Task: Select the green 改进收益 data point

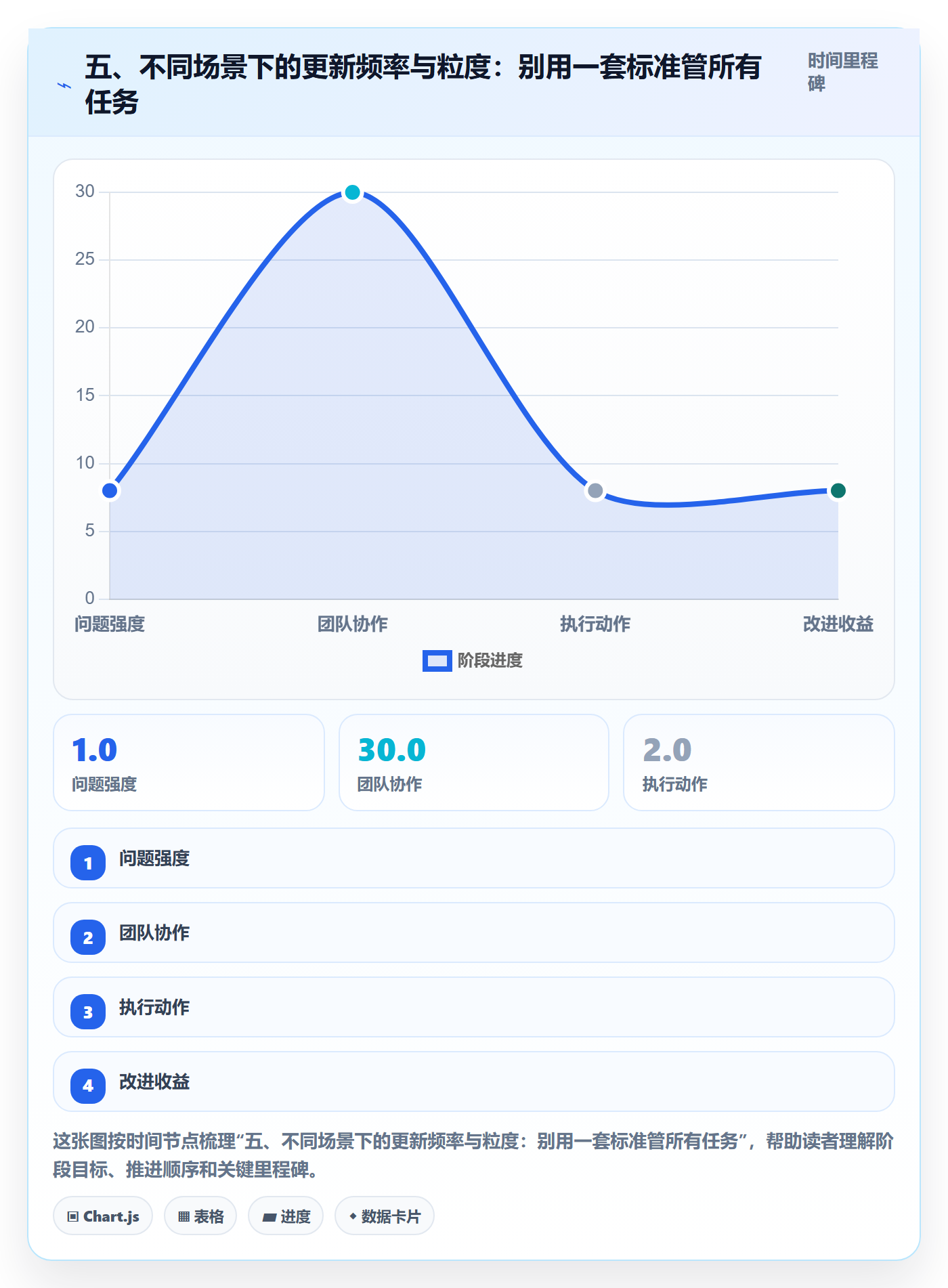Action: coord(838,491)
